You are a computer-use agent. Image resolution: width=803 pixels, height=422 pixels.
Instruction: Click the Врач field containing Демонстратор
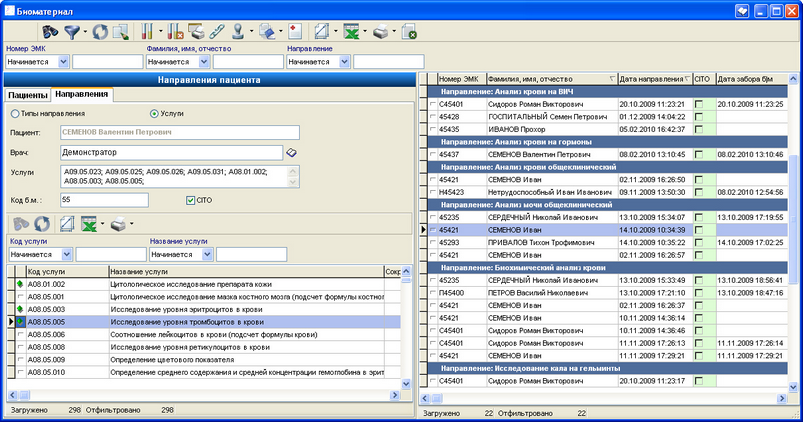(172, 153)
